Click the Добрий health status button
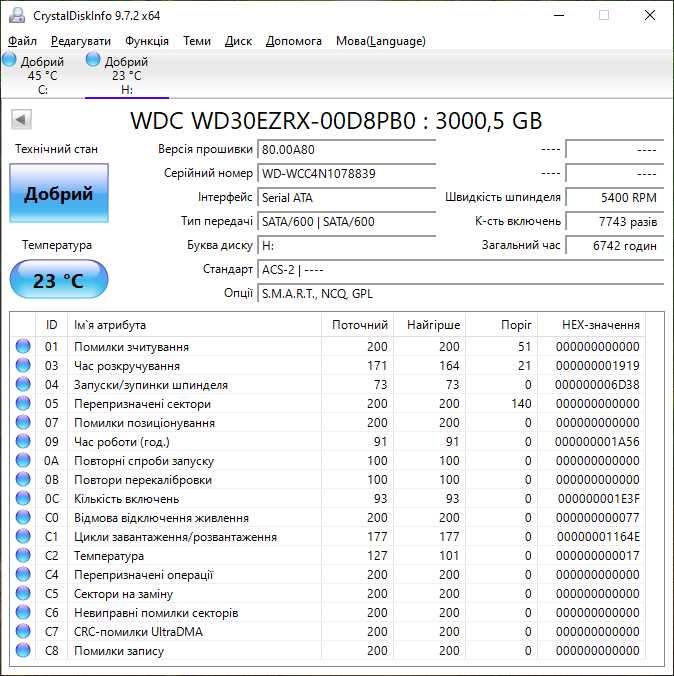This screenshot has width=674, height=676. [59, 193]
